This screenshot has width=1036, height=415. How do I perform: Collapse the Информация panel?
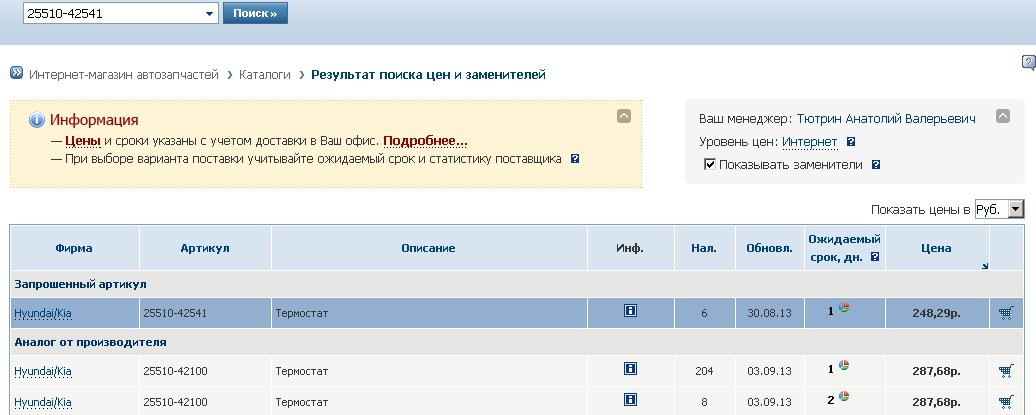coord(624,116)
